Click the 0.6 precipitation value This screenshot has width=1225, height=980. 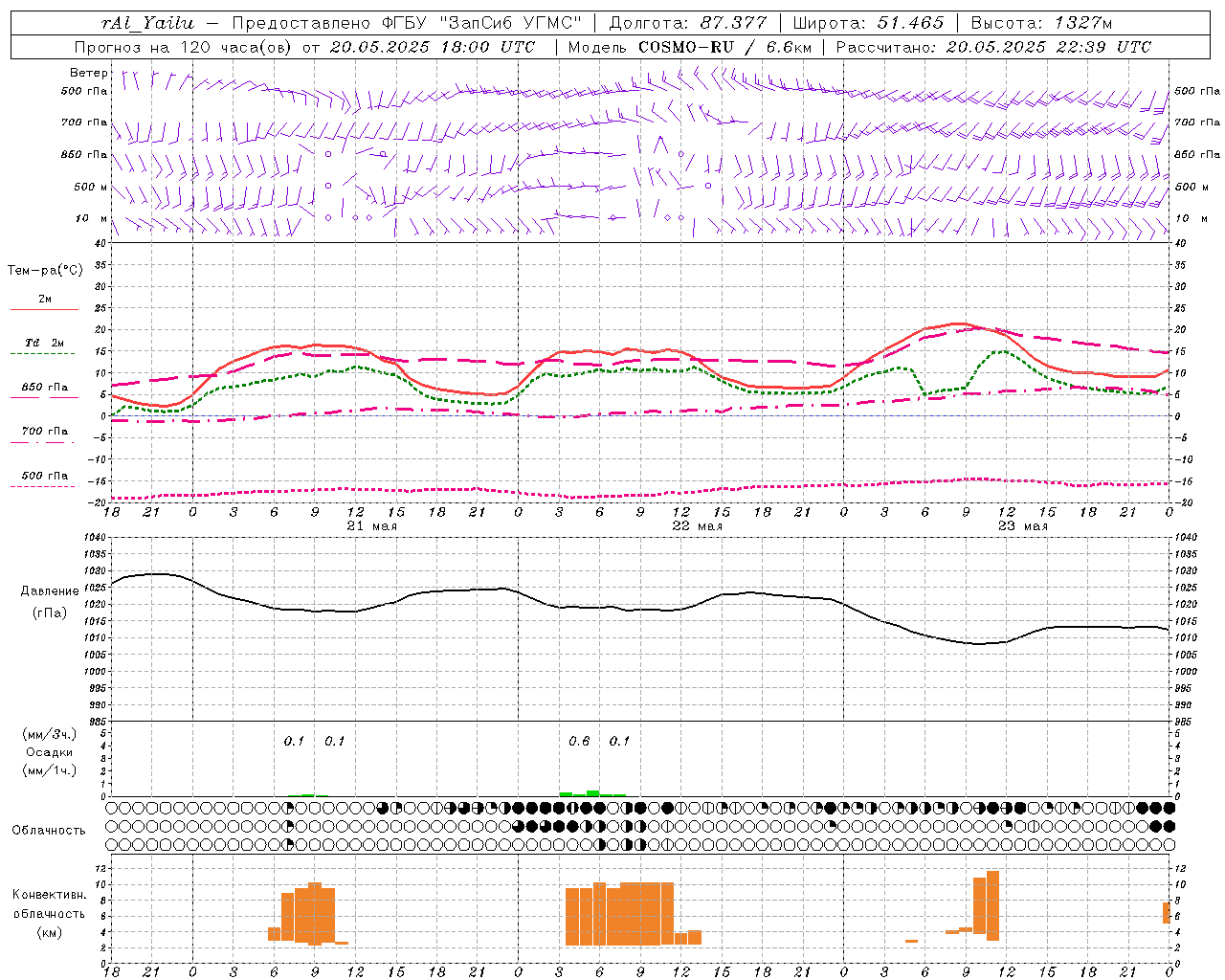pos(579,741)
